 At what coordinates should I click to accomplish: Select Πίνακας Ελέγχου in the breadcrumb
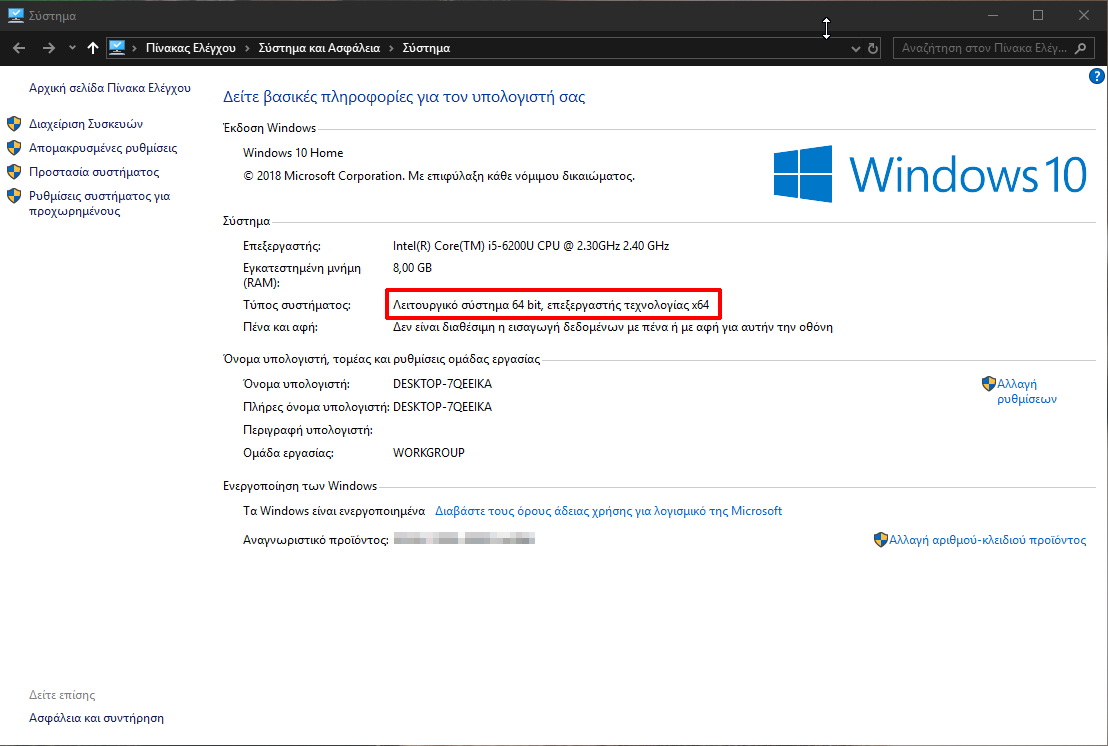pos(190,48)
